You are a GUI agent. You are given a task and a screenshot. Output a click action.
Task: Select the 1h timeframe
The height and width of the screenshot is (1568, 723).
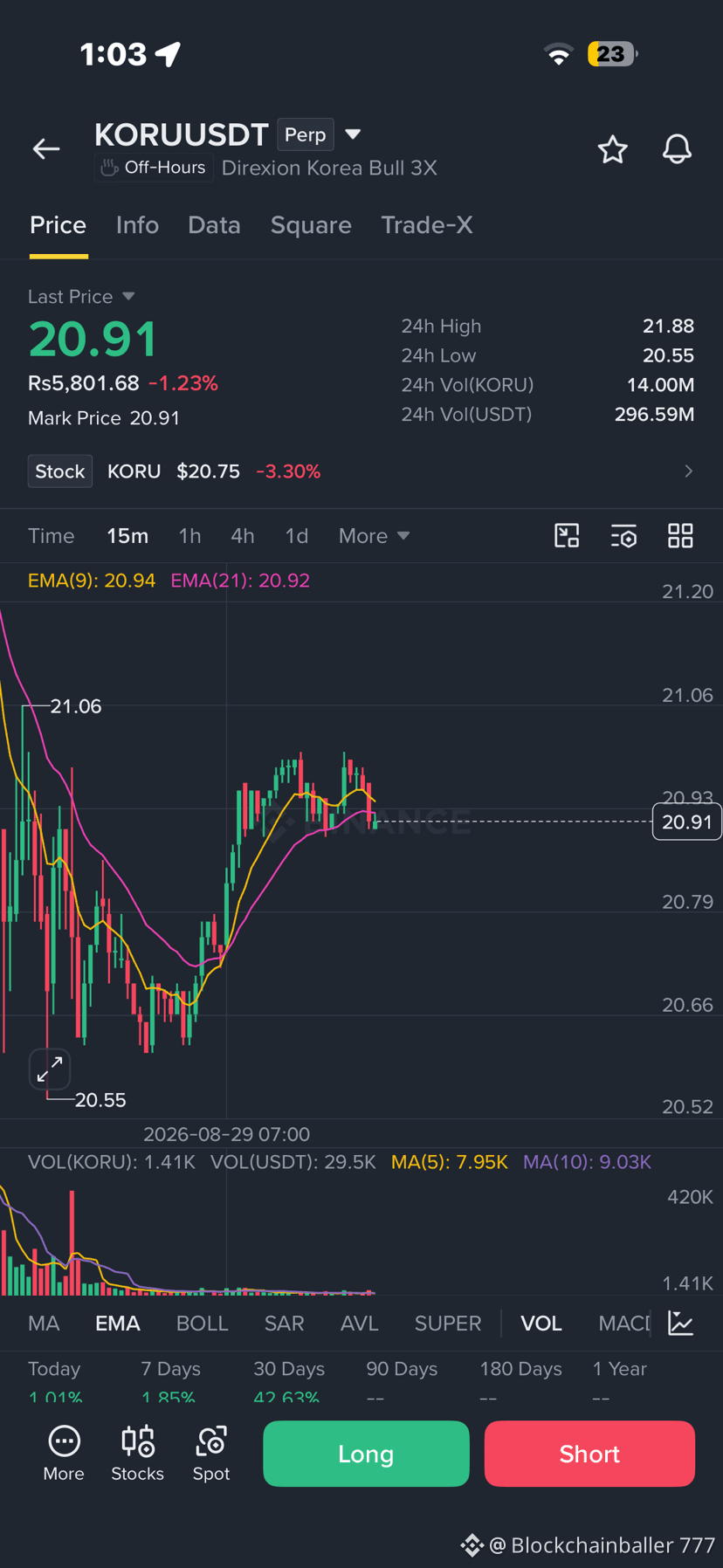coord(189,536)
